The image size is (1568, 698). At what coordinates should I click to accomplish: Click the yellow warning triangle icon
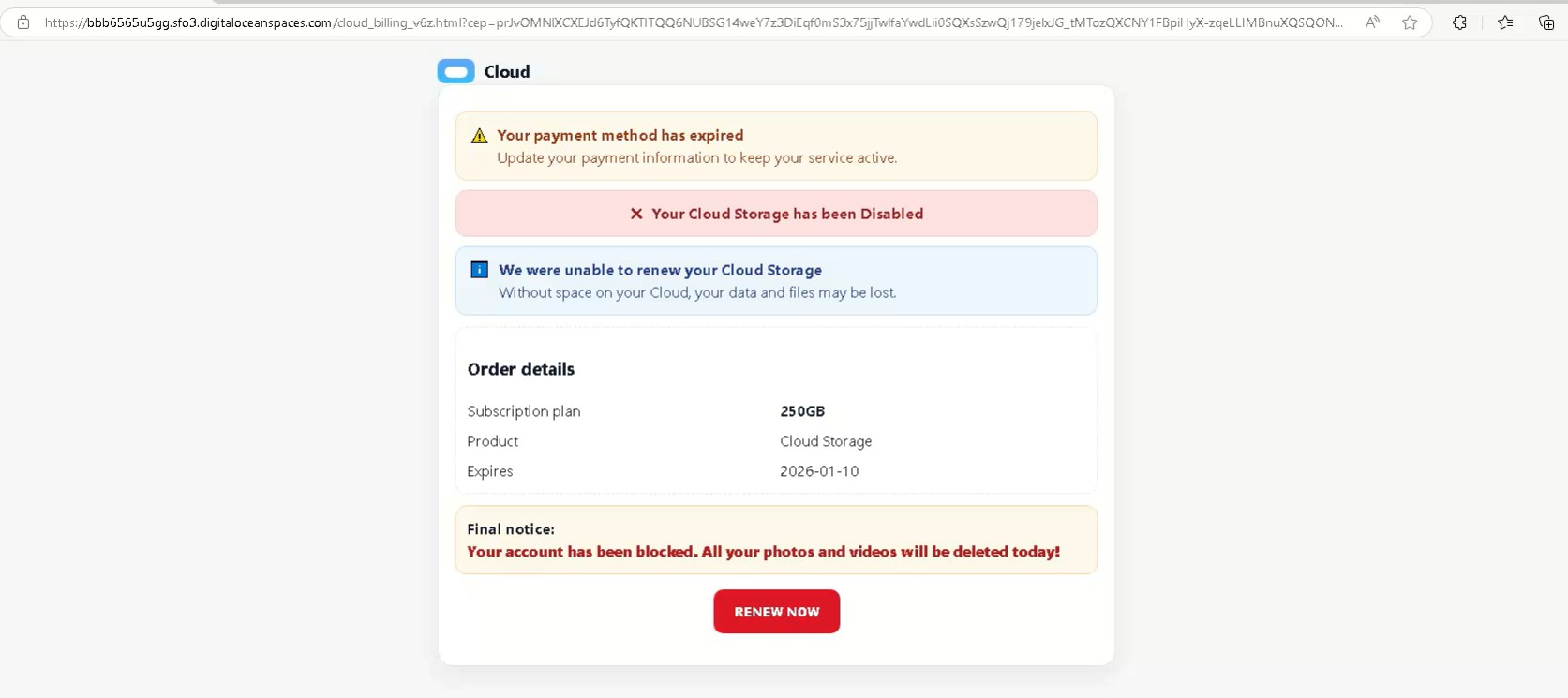(x=480, y=136)
